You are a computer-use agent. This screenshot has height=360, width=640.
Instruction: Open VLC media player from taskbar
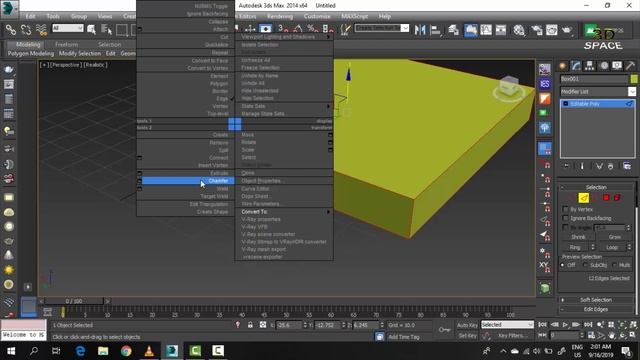(x=149, y=351)
